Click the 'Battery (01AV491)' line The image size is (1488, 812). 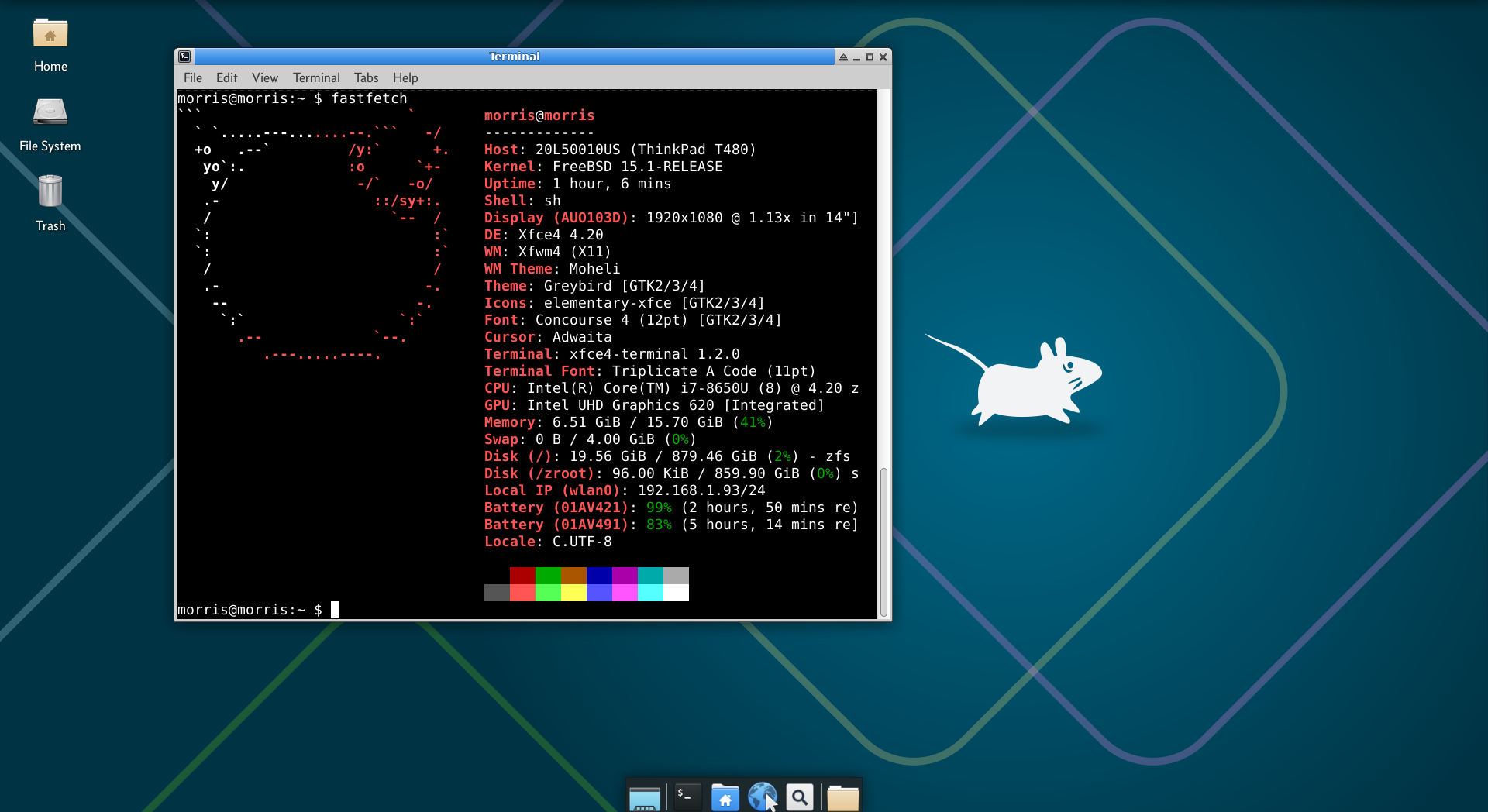coord(671,525)
